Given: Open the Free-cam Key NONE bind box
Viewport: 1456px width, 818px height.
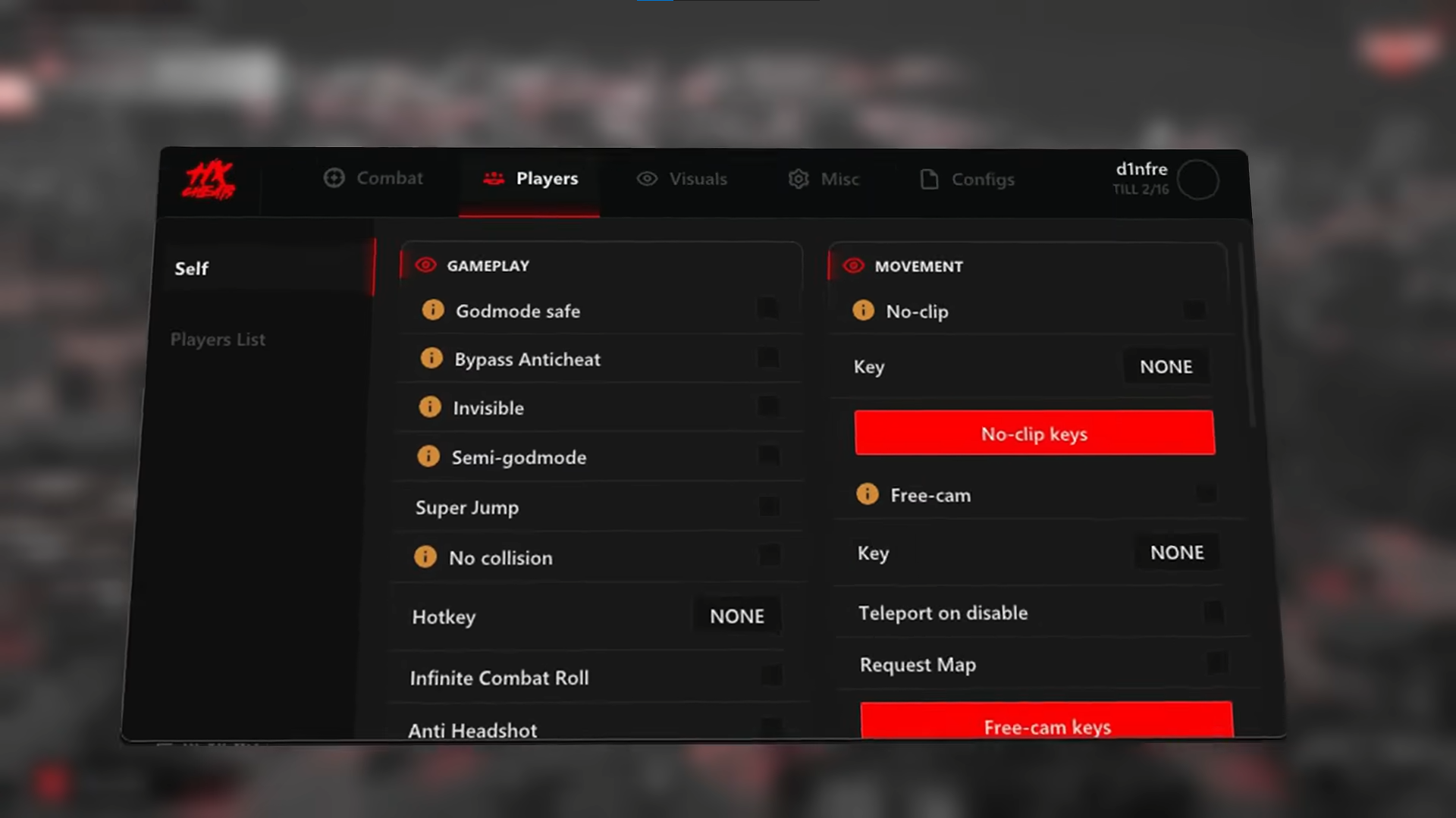Looking at the screenshot, I should click(1177, 553).
